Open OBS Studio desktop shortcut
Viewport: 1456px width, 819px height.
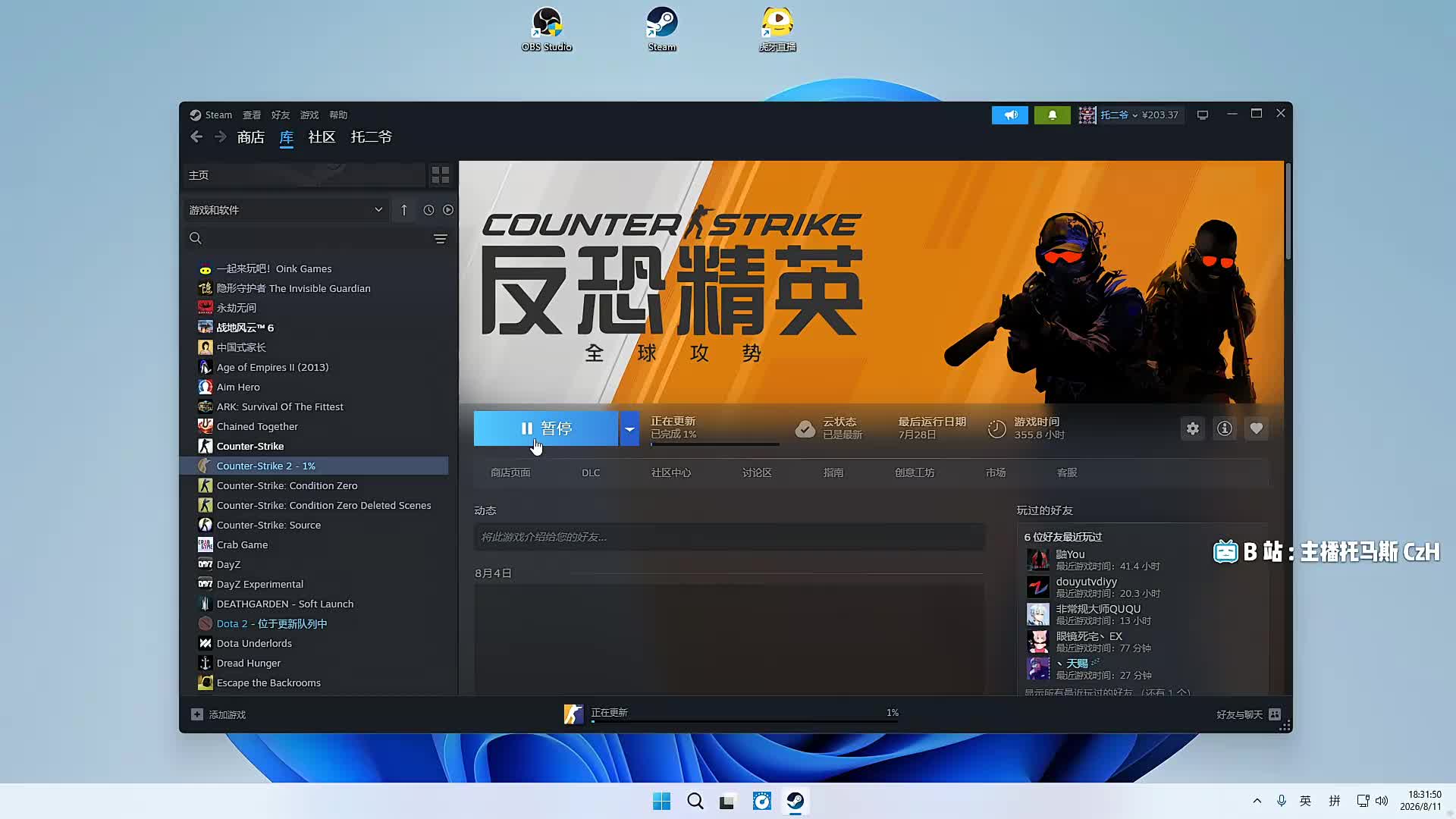click(547, 29)
